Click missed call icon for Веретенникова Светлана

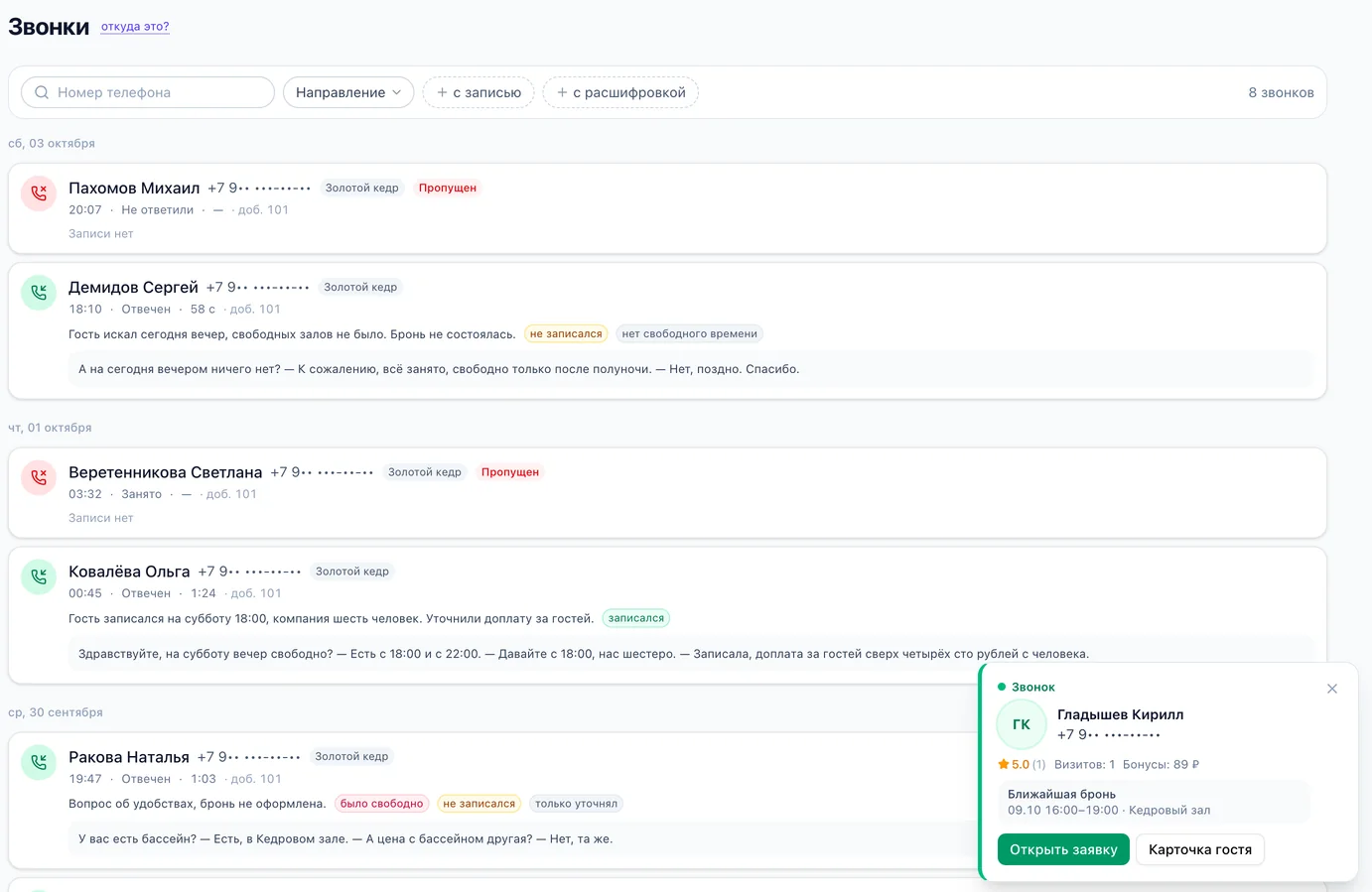pos(39,478)
